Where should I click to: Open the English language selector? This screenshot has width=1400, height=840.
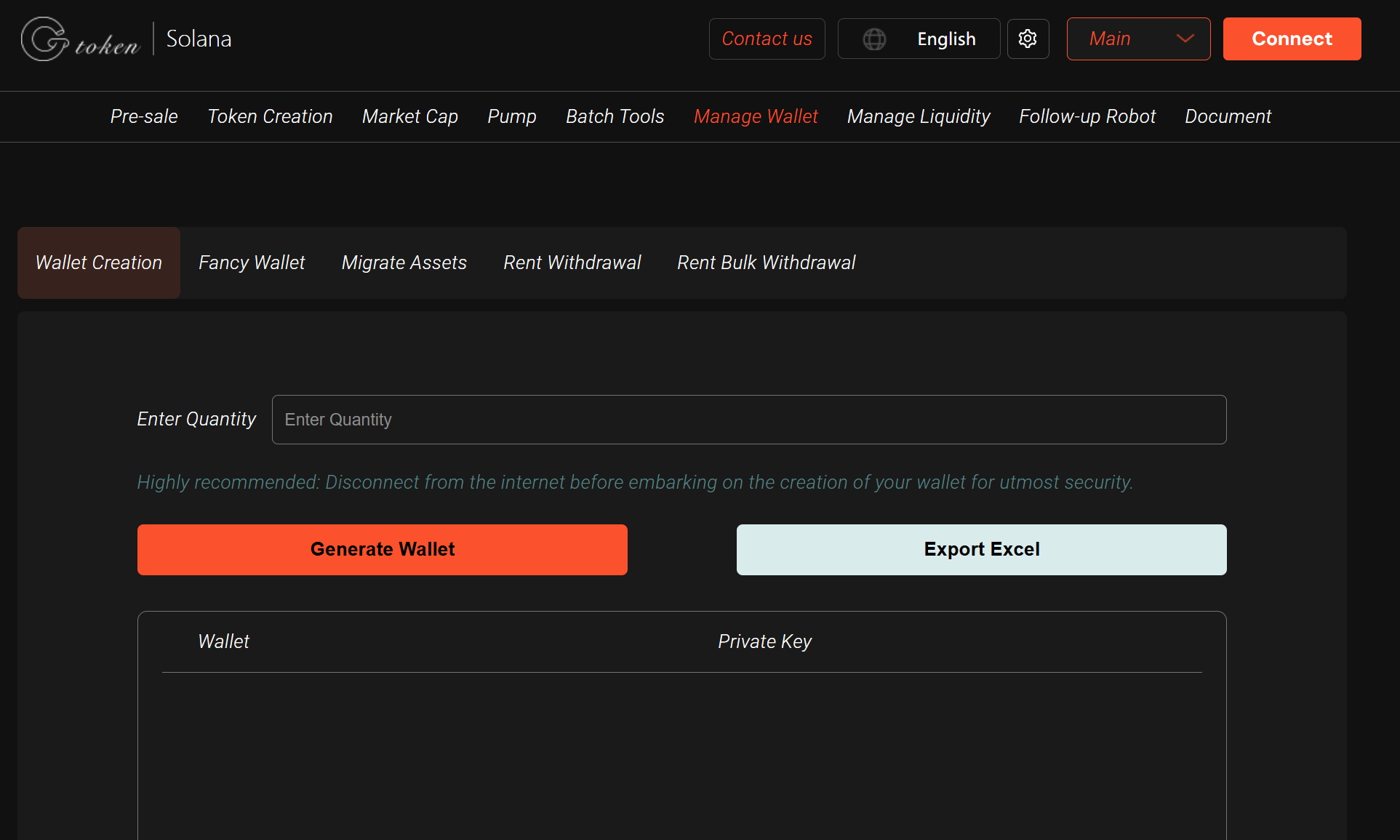(x=945, y=39)
